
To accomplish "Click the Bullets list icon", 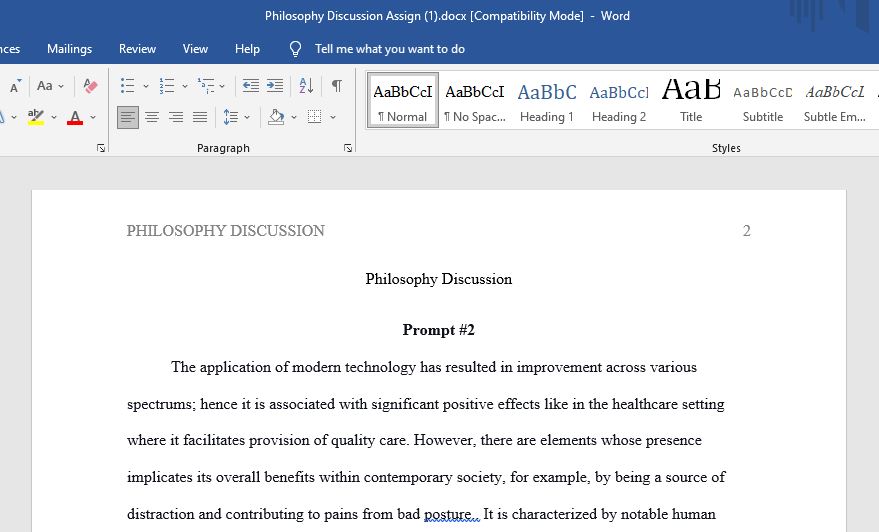I will 127,86.
